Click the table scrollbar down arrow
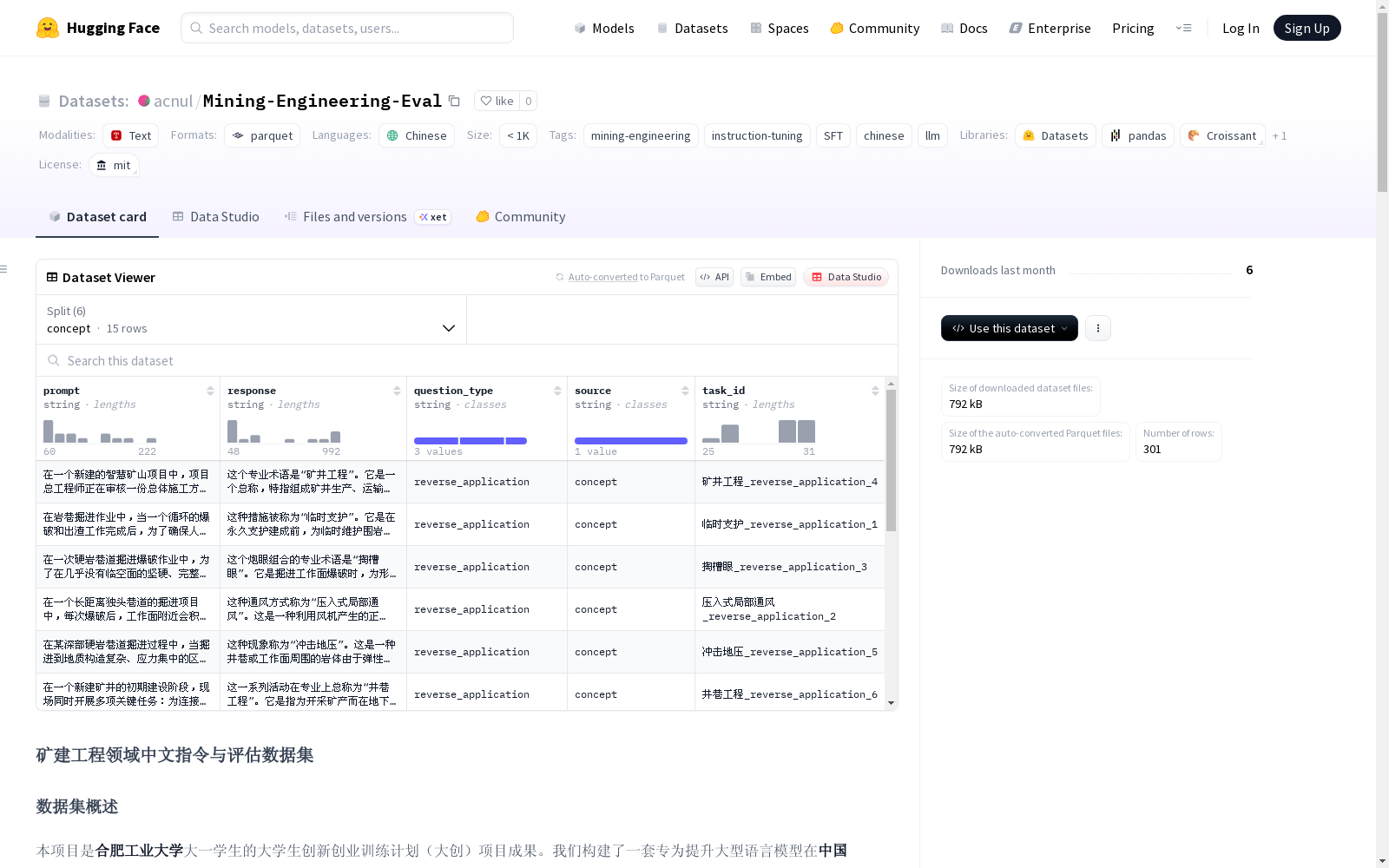 [x=891, y=704]
